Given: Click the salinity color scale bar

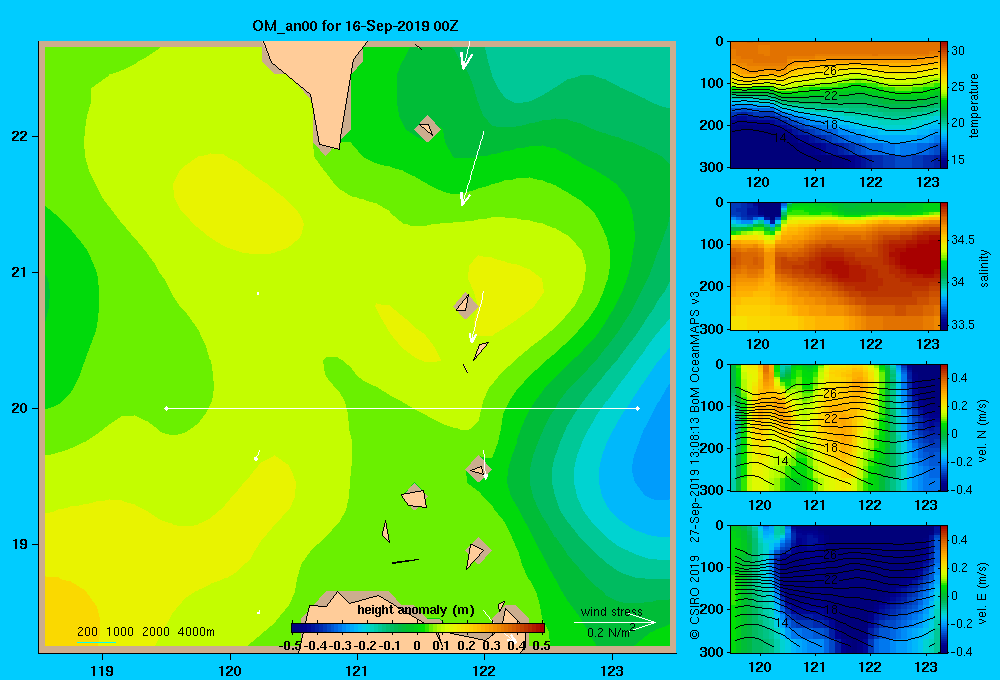Looking at the screenshot, I should (x=944, y=266).
